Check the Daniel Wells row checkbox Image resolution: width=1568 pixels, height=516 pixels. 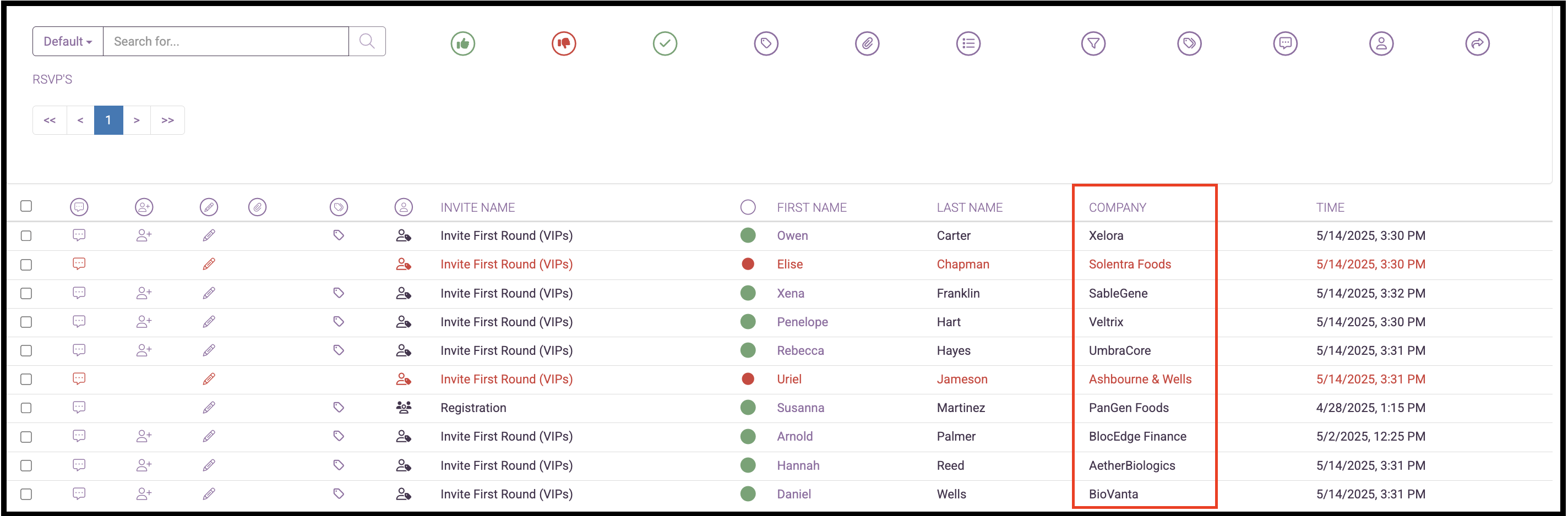click(26, 494)
